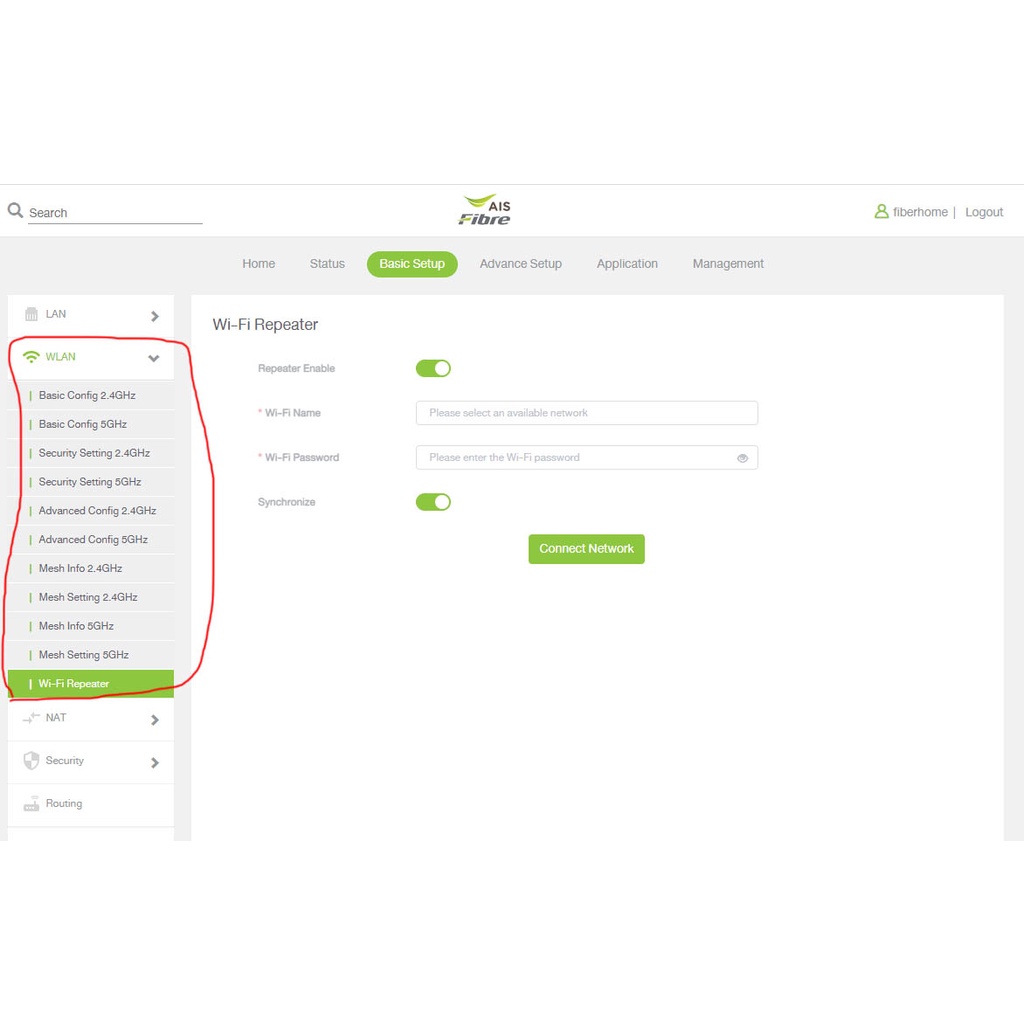Click the WLAN wifi icon
Image resolution: width=1024 pixels, height=1024 pixels.
[x=31, y=357]
